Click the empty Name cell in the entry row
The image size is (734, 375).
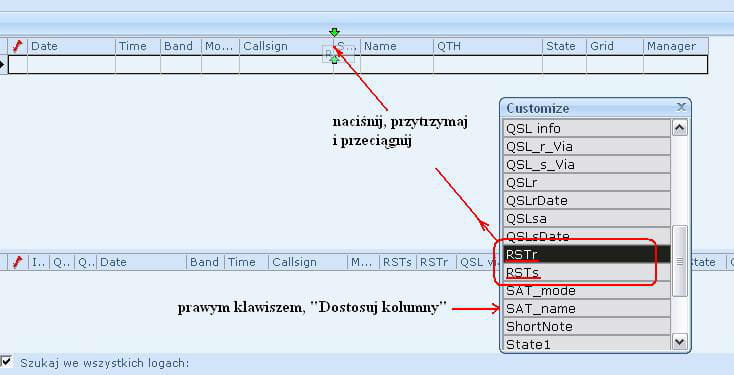397,65
